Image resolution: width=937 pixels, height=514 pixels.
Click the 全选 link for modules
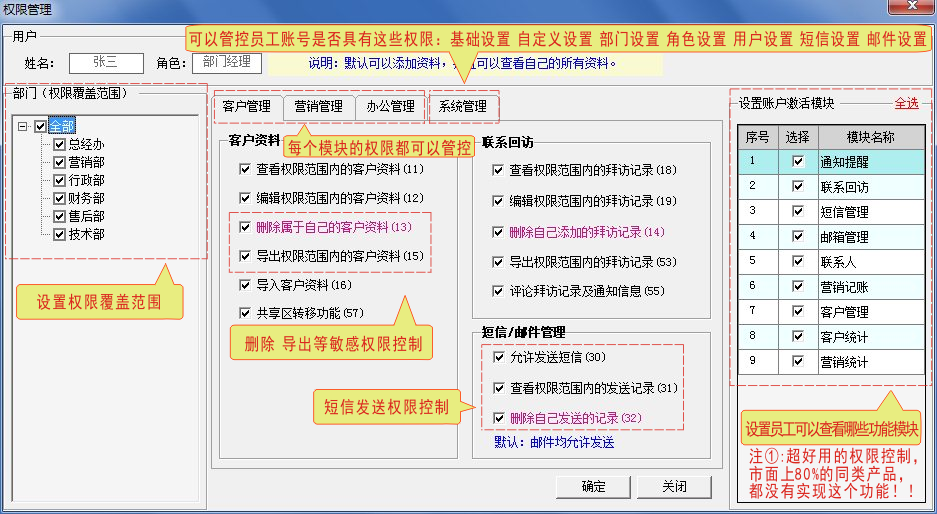pos(906,103)
